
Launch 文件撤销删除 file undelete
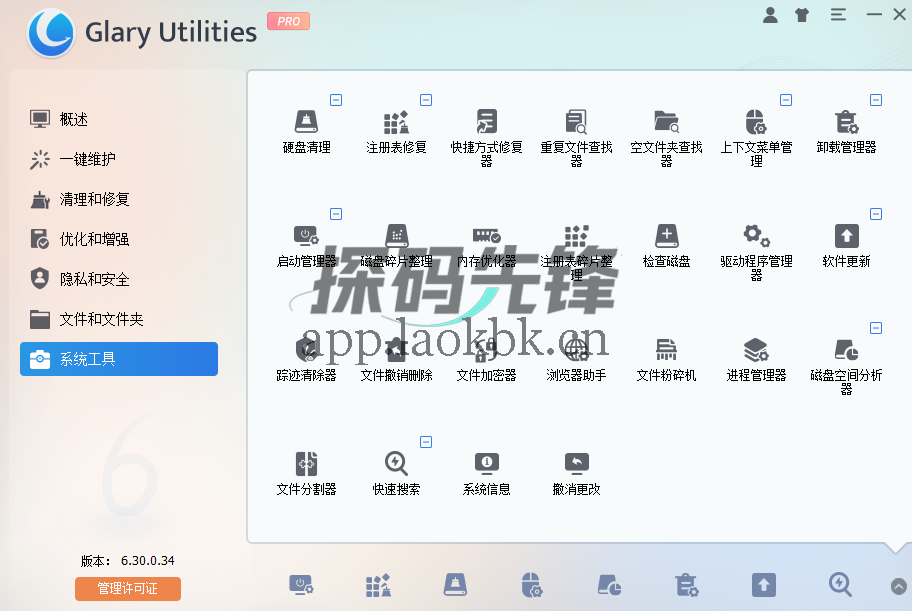(x=396, y=360)
